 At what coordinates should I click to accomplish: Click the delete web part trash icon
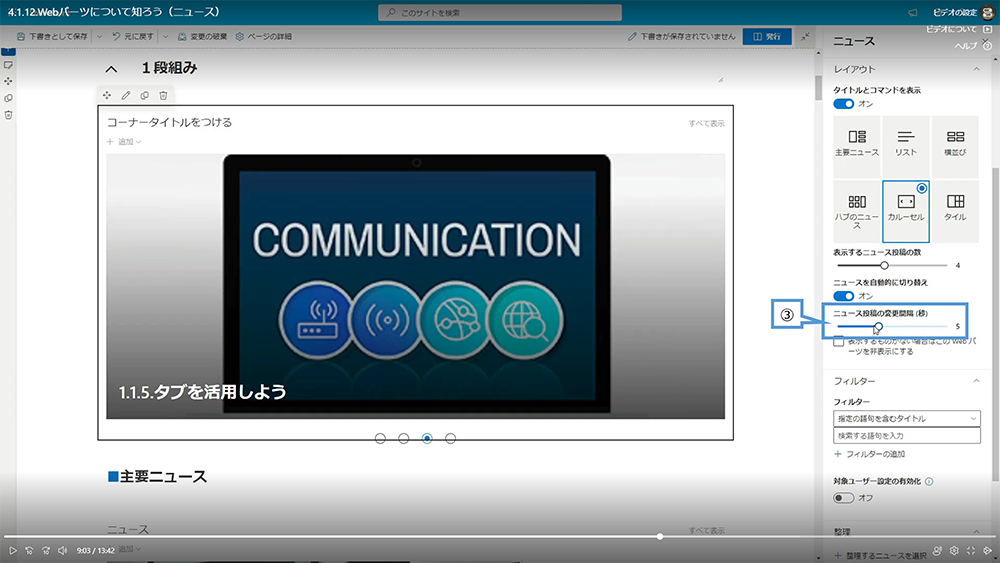[x=163, y=95]
